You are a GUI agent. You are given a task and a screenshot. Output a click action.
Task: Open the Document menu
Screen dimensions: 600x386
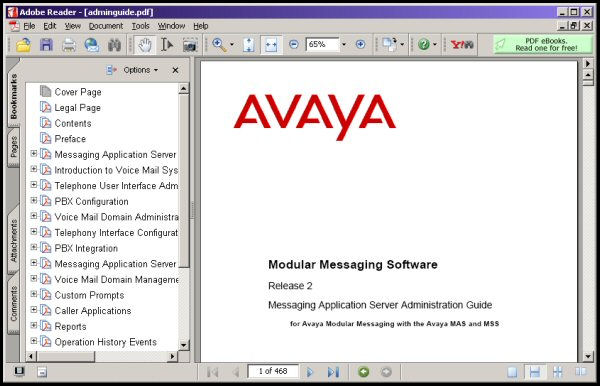click(x=106, y=26)
